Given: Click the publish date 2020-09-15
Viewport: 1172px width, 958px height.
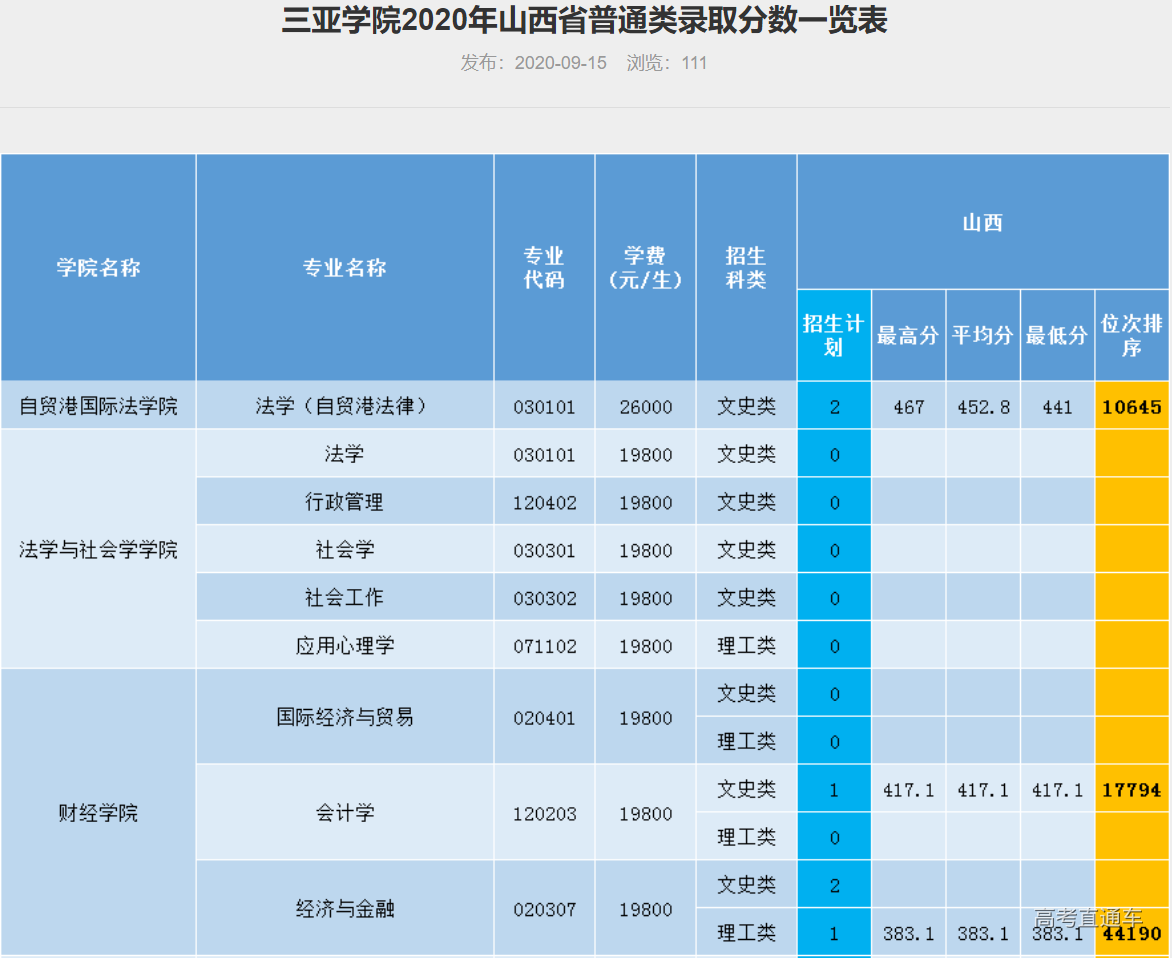Looking at the screenshot, I should [x=560, y=63].
